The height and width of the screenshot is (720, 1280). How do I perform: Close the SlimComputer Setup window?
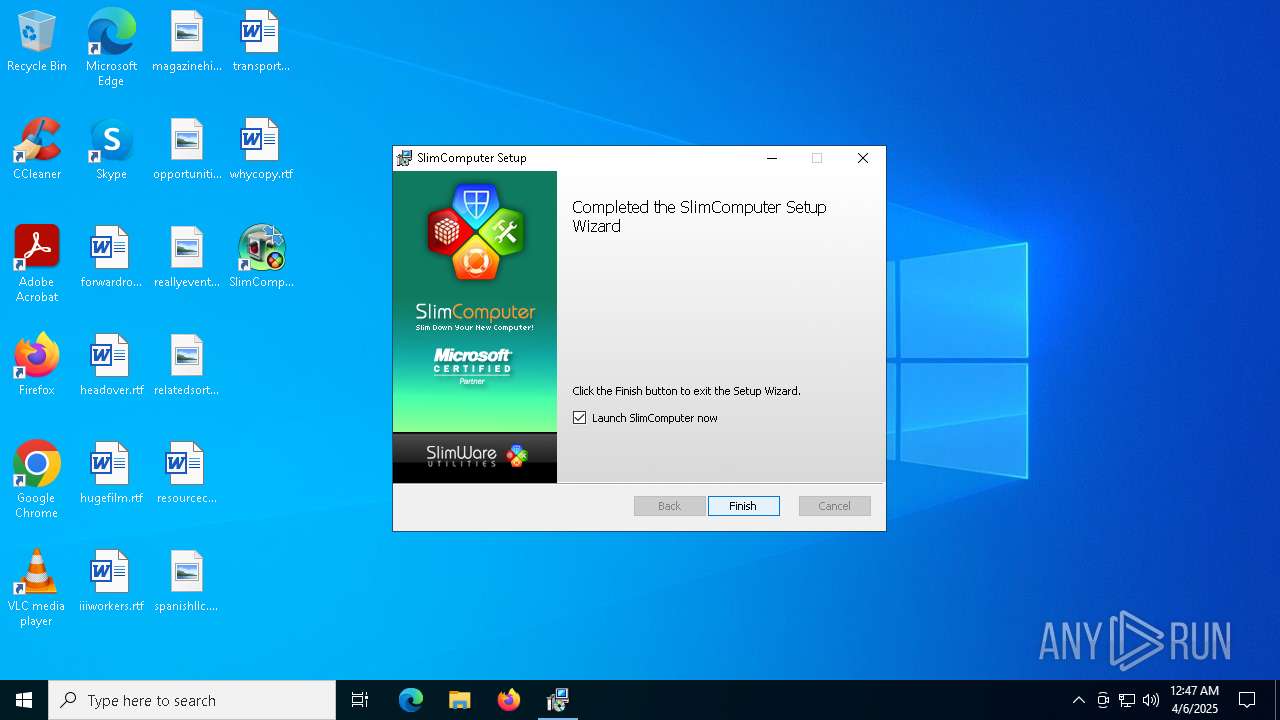click(863, 158)
